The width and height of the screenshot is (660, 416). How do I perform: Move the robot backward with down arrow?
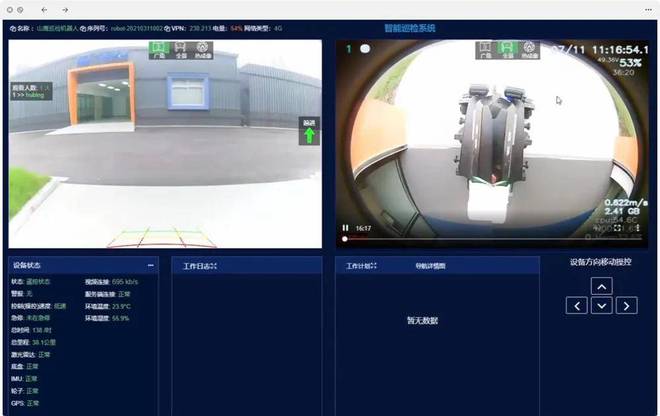601,306
